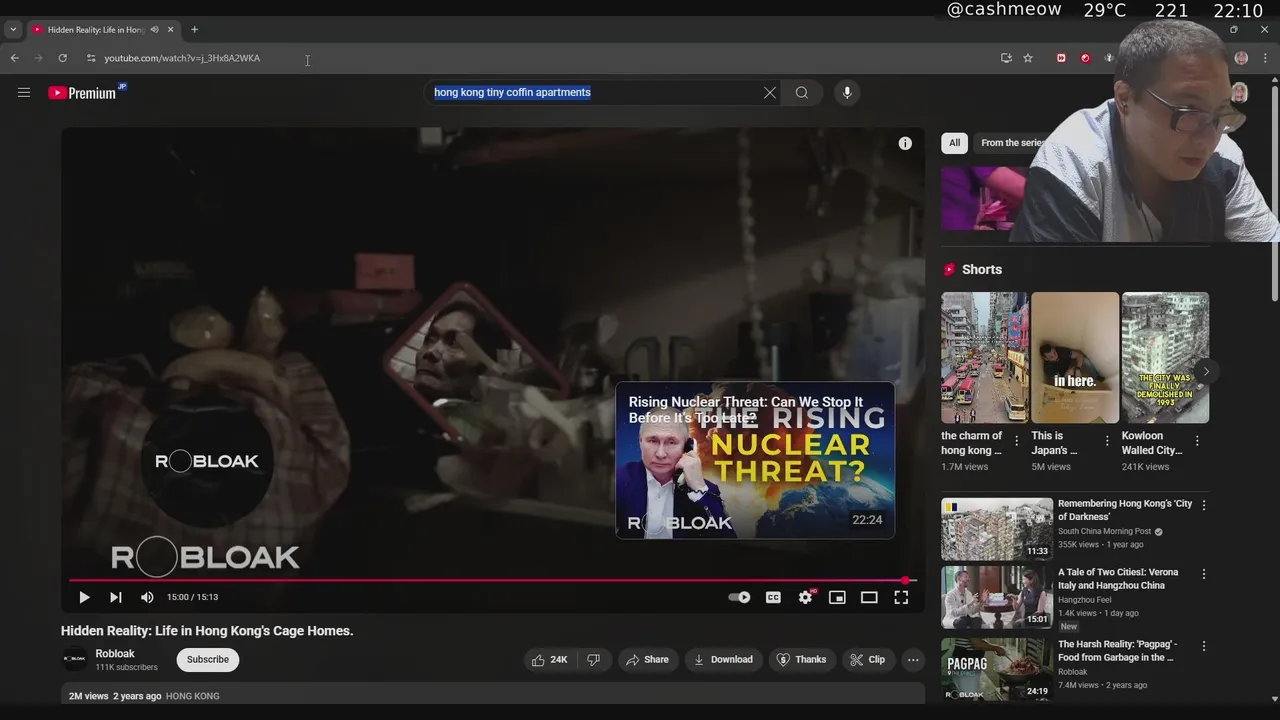Open options for Kowloon Walled City Short
Image resolution: width=1280 pixels, height=720 pixels.
point(1197,441)
